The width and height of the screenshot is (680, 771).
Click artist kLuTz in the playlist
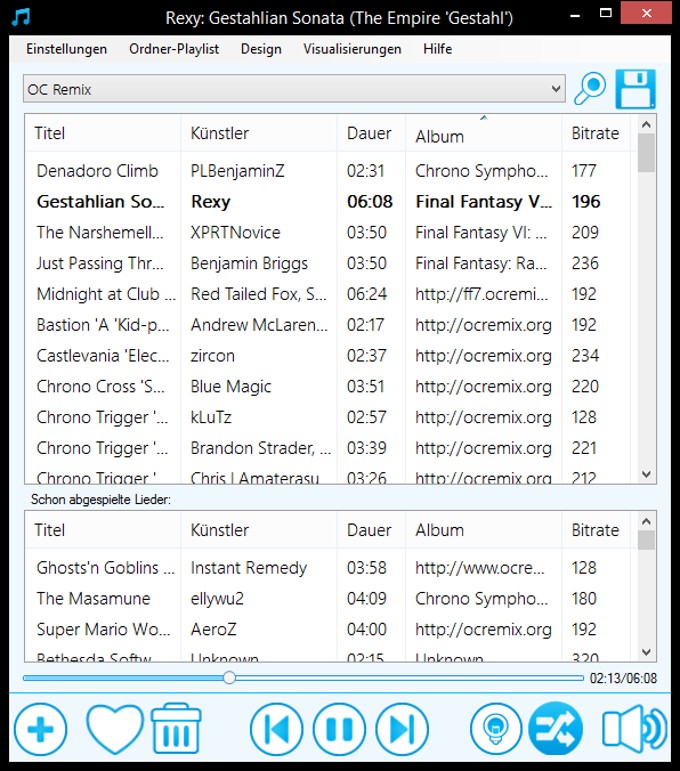211,417
